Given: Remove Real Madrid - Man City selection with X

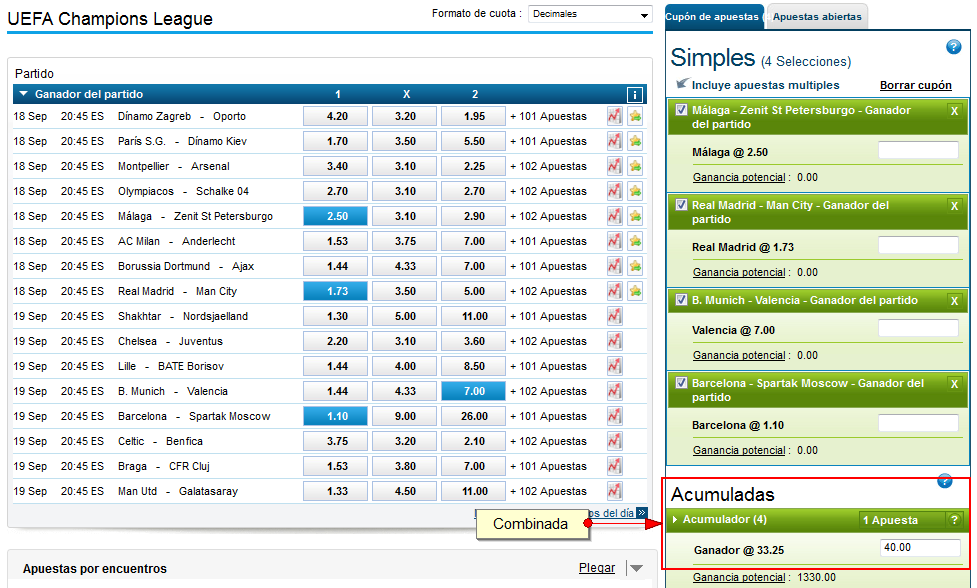Looking at the screenshot, I should [953, 206].
